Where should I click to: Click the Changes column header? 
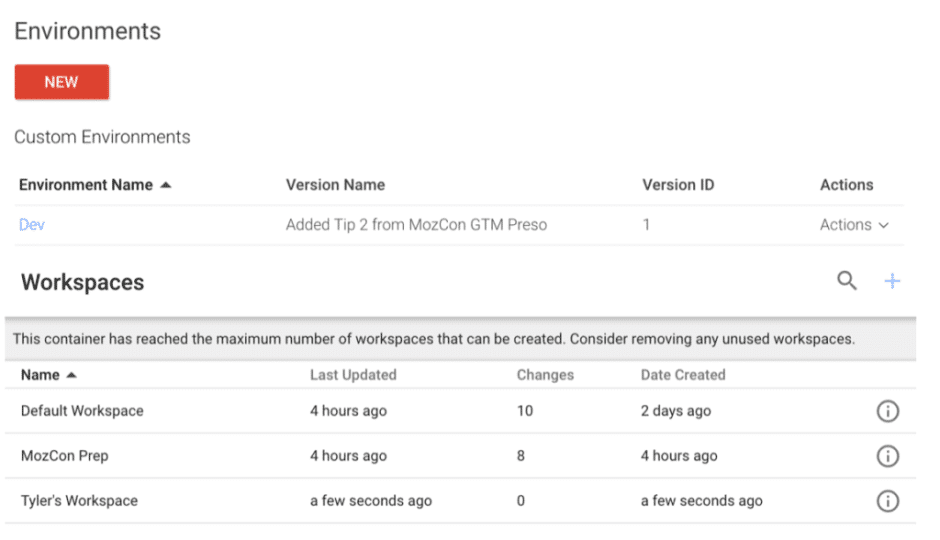pos(545,375)
